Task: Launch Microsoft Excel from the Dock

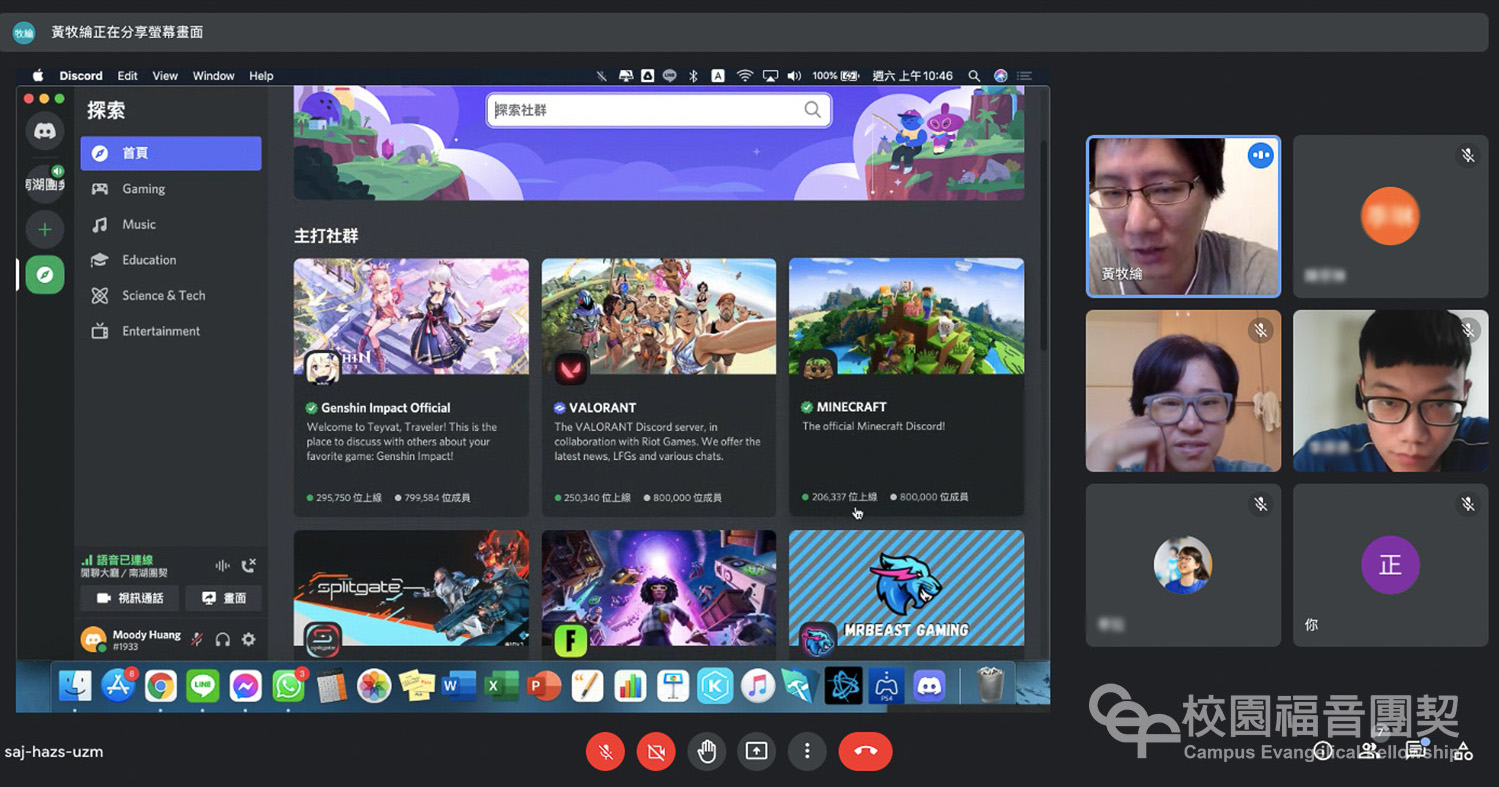Action: pyautogui.click(x=502, y=686)
